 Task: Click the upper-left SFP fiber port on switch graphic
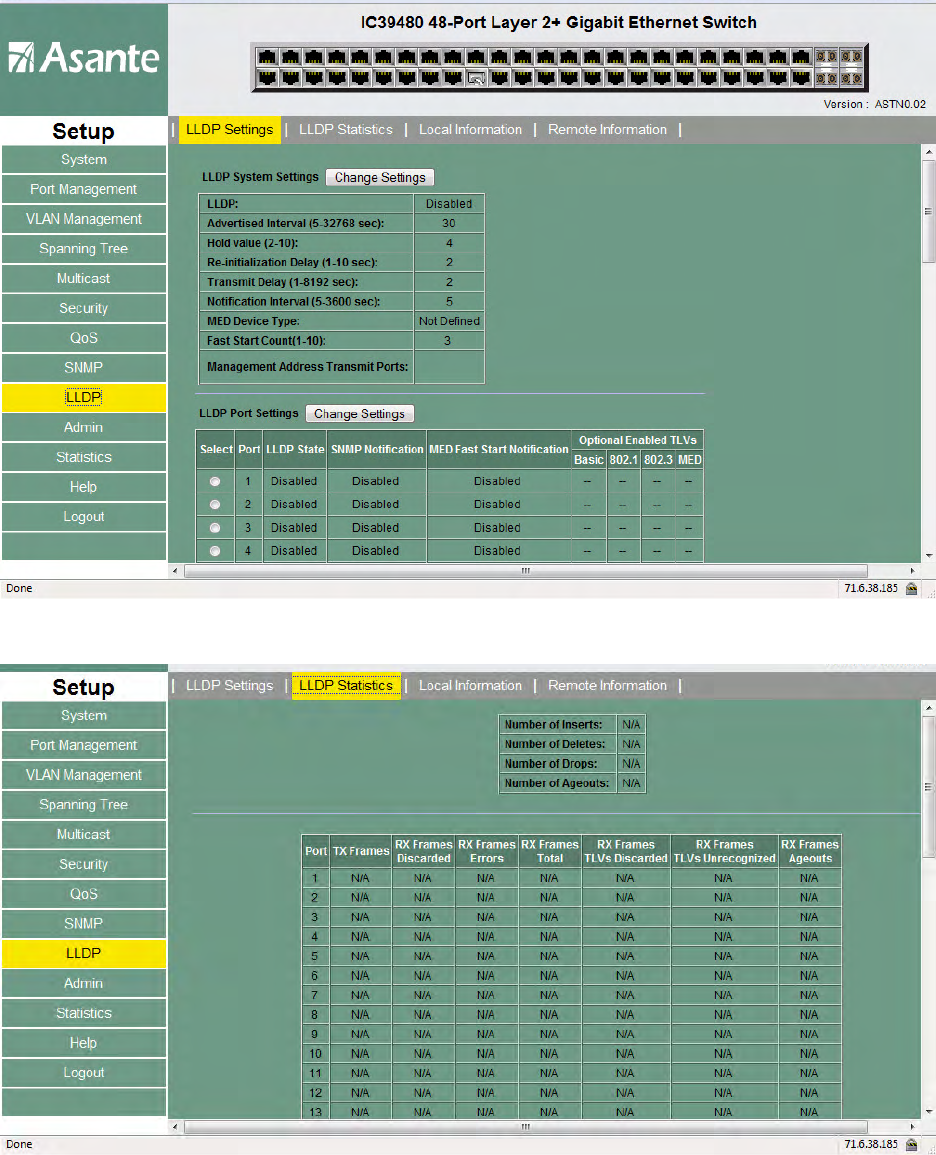click(x=826, y=57)
